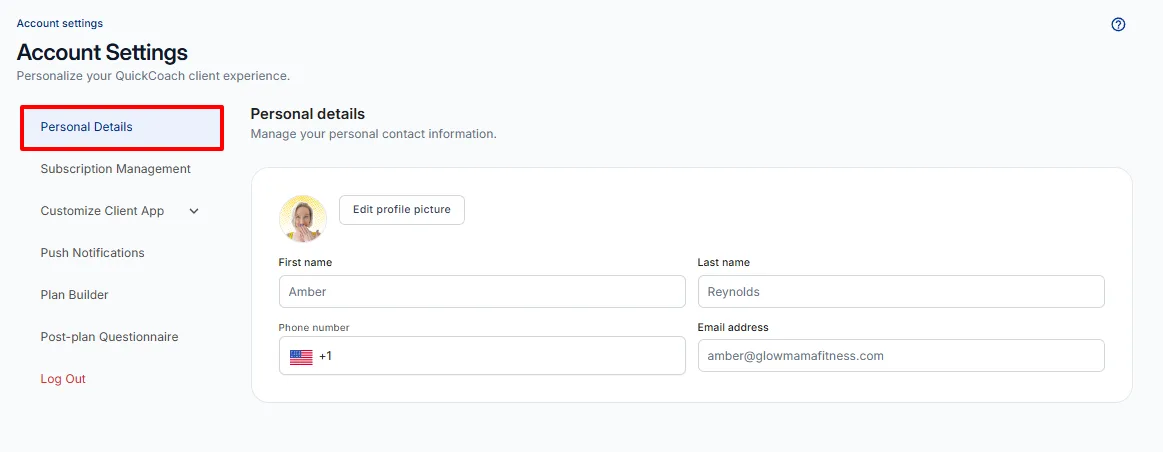This screenshot has width=1163, height=452.
Task: Click Edit profile picture button
Action: [x=401, y=210]
